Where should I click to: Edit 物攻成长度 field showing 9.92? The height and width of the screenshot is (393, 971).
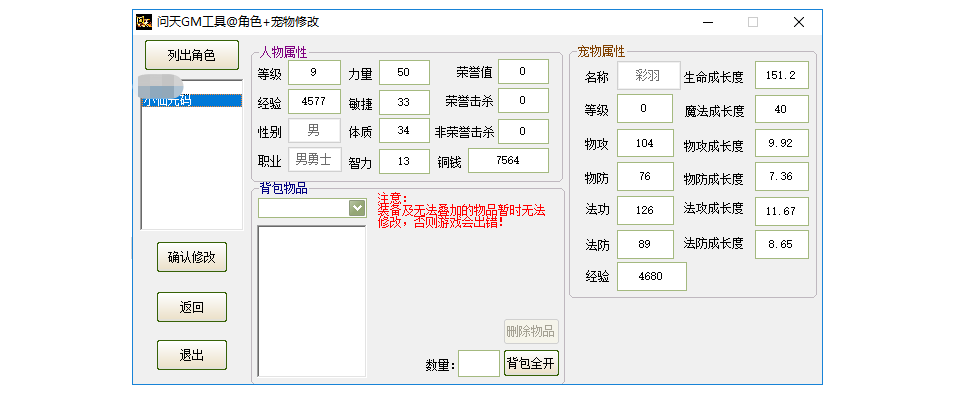pyautogui.click(x=782, y=143)
